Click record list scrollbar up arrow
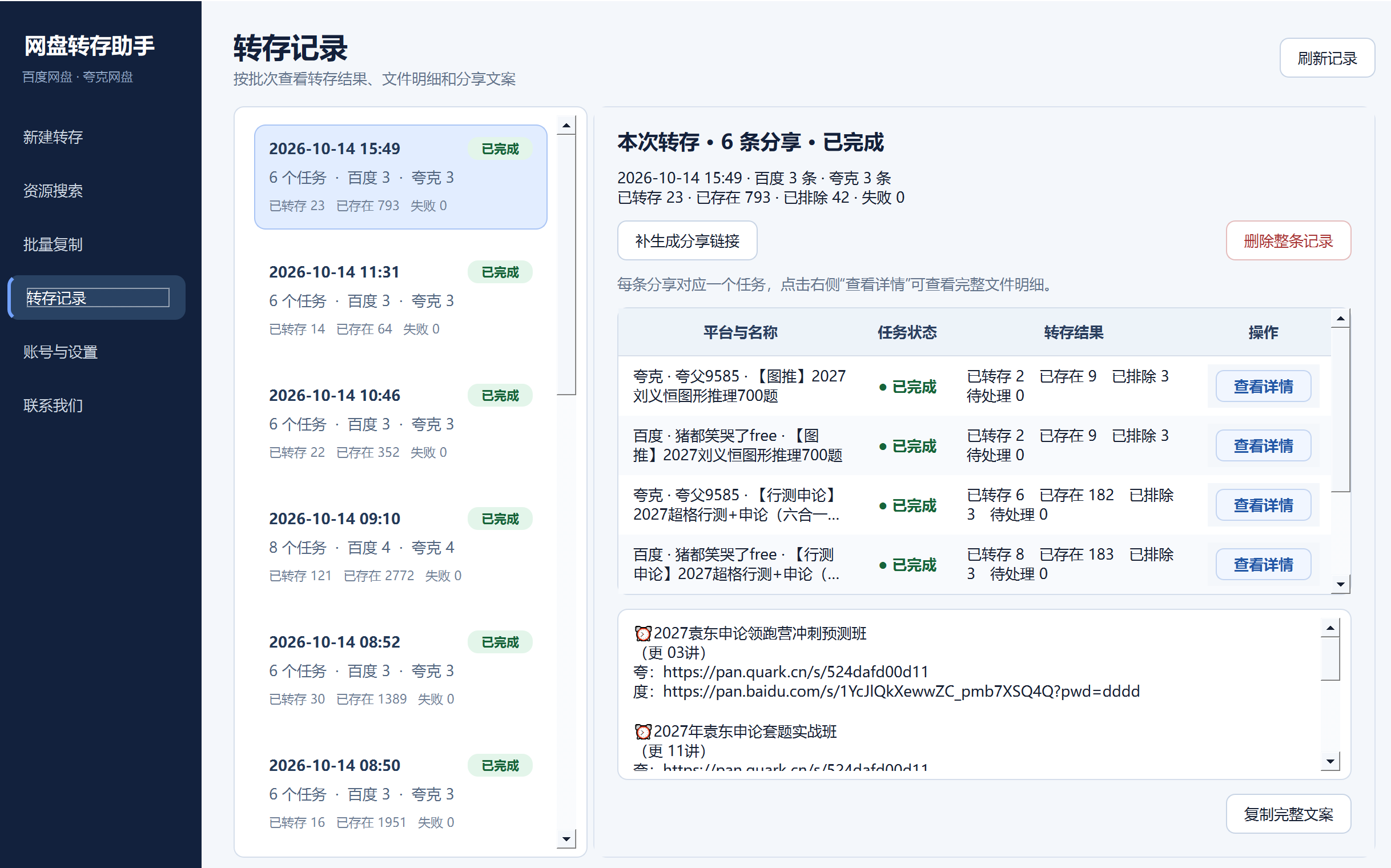 pyautogui.click(x=566, y=126)
